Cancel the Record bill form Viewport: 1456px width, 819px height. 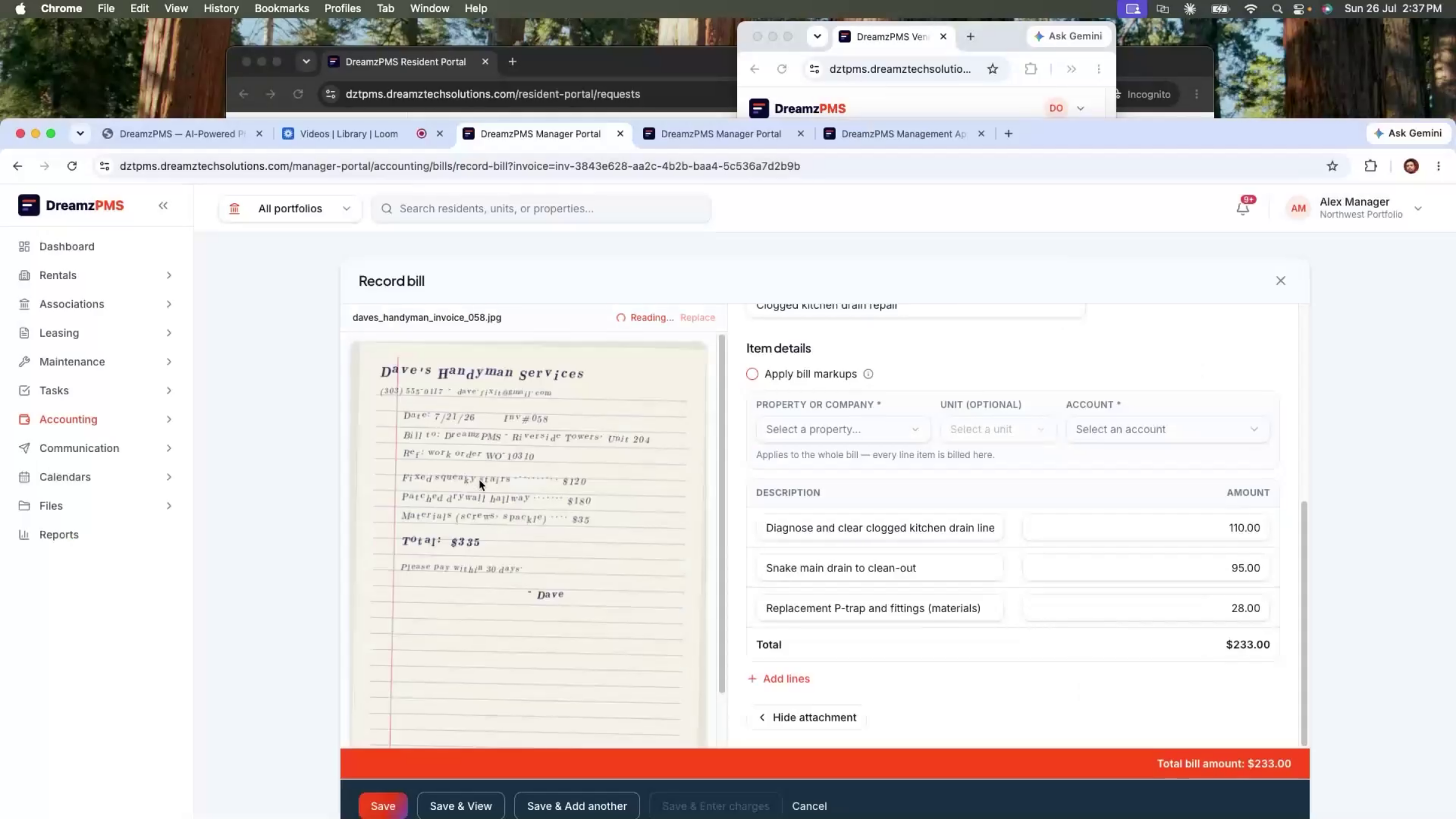(x=809, y=806)
